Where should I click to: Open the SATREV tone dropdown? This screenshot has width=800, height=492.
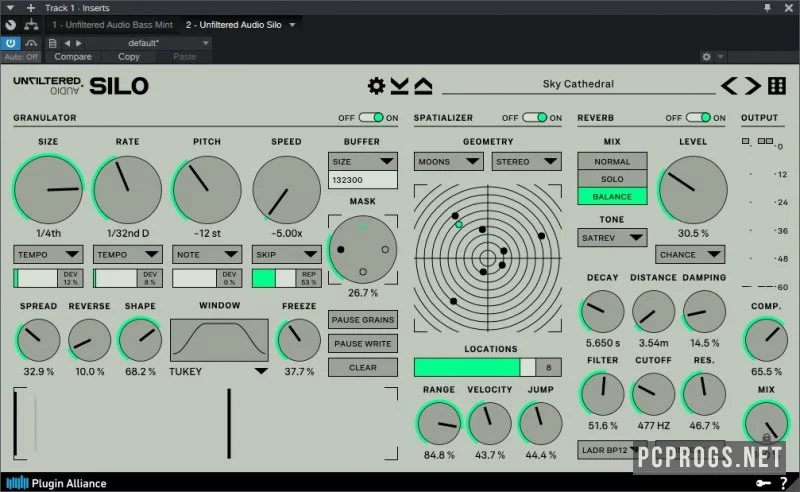tap(612, 237)
